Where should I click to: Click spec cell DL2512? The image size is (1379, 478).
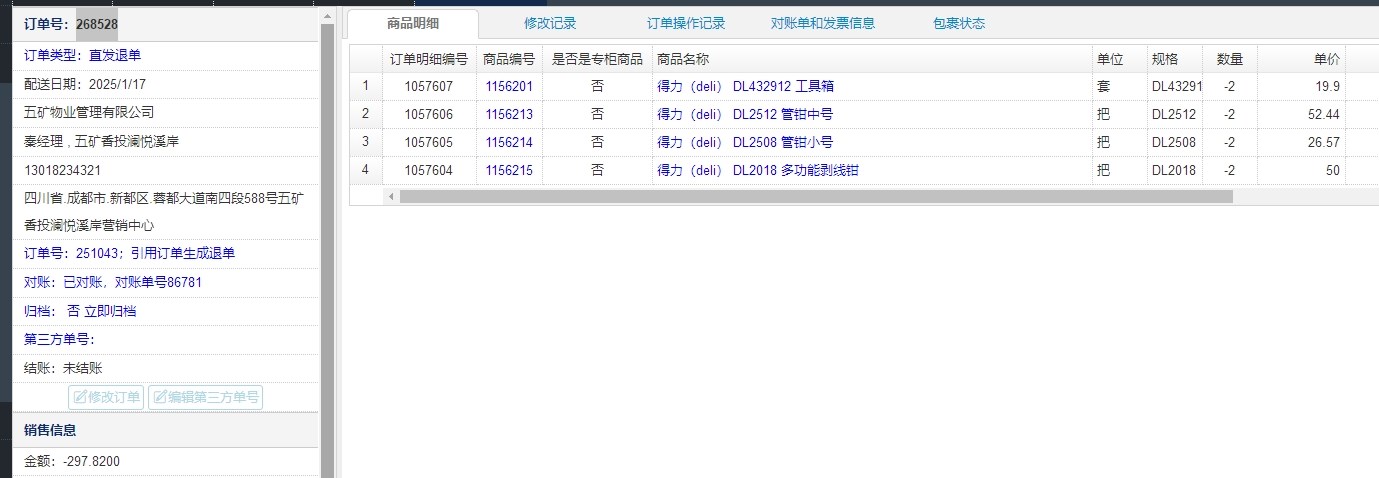1175,115
